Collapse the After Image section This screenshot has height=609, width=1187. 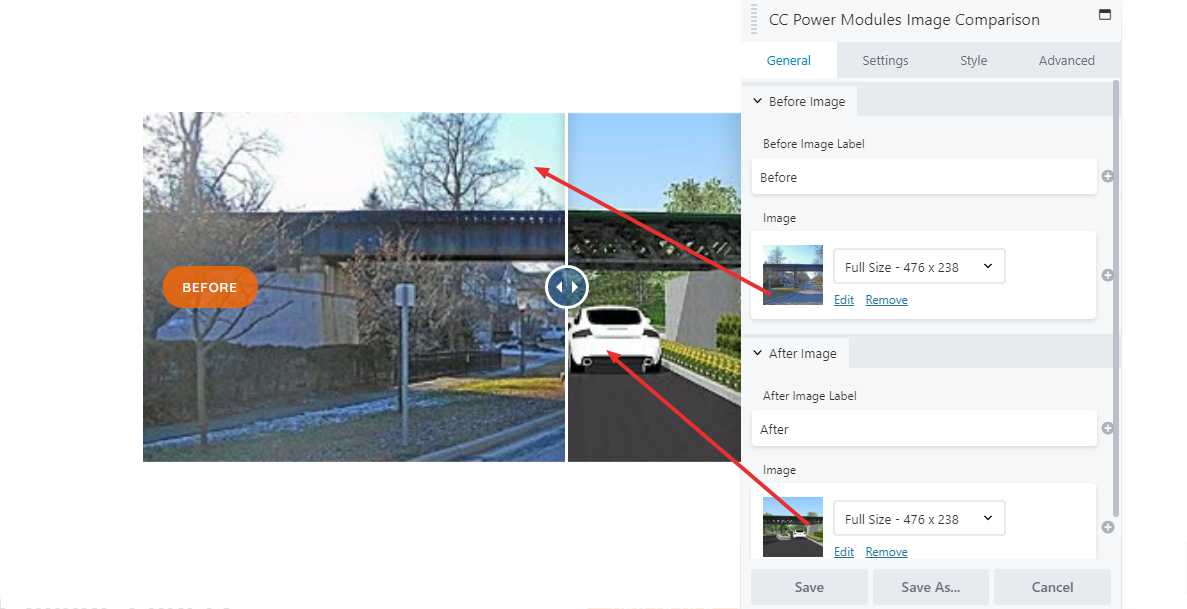pyautogui.click(x=796, y=353)
